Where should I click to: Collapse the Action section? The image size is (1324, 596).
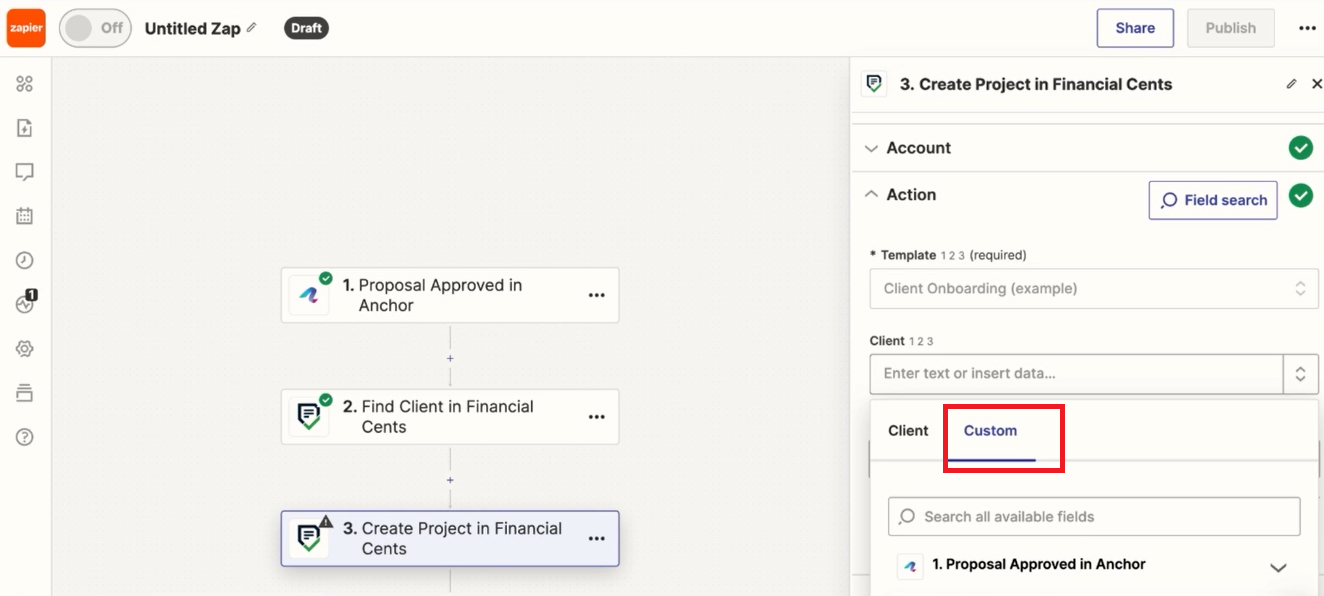[x=871, y=195]
